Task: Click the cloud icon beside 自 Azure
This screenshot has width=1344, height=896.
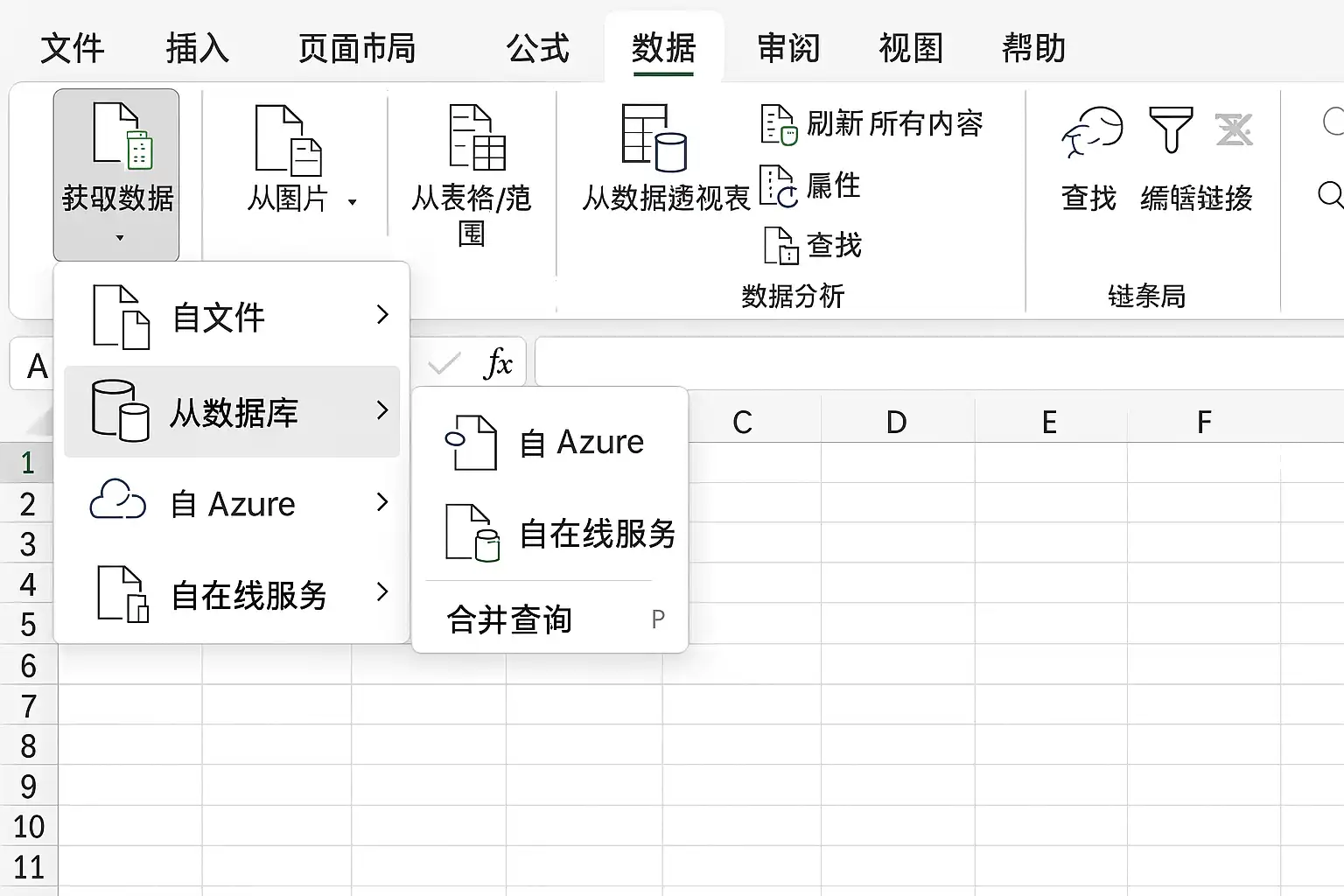Action: 118,500
